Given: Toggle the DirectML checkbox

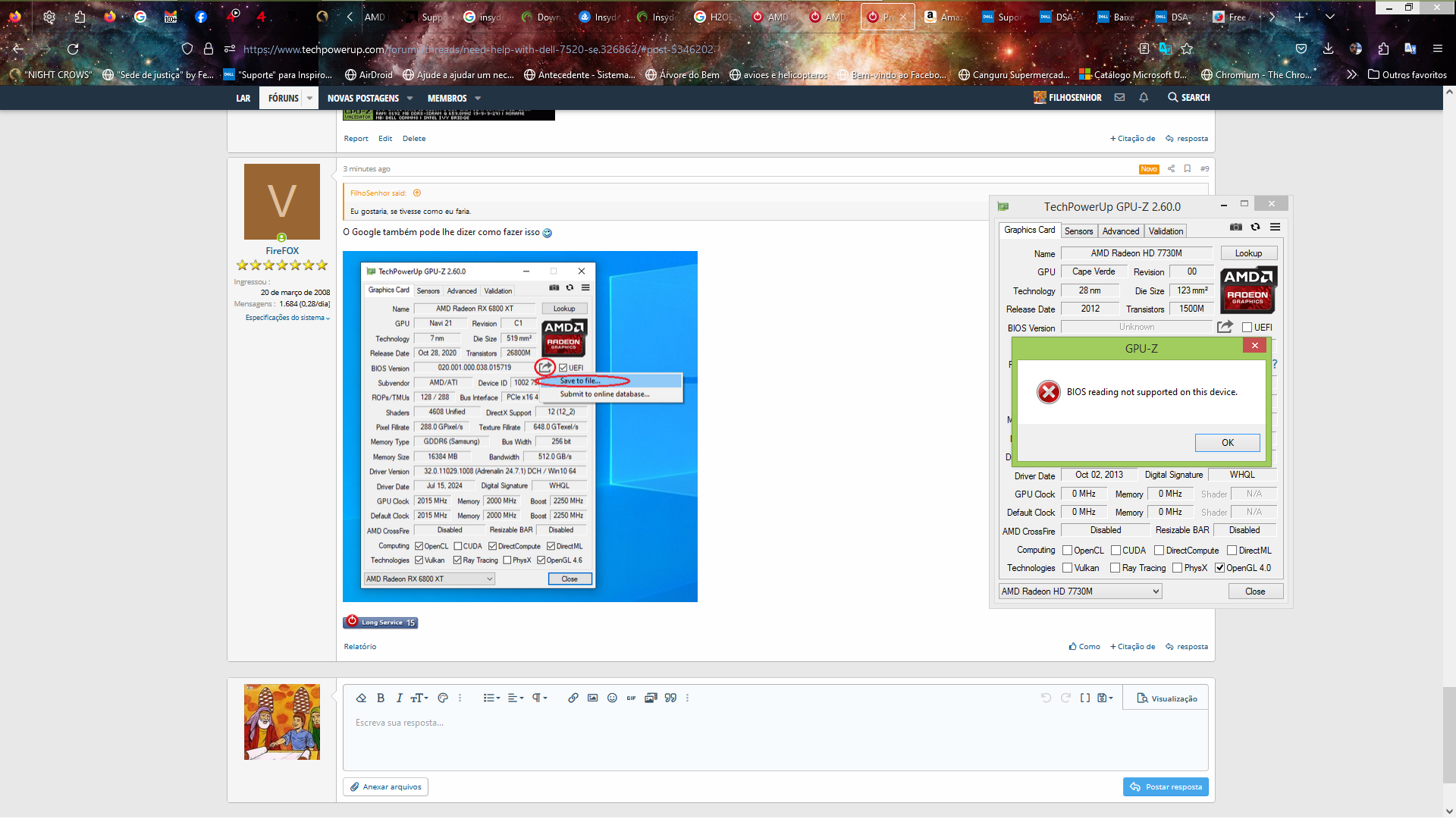Looking at the screenshot, I should click(1232, 551).
